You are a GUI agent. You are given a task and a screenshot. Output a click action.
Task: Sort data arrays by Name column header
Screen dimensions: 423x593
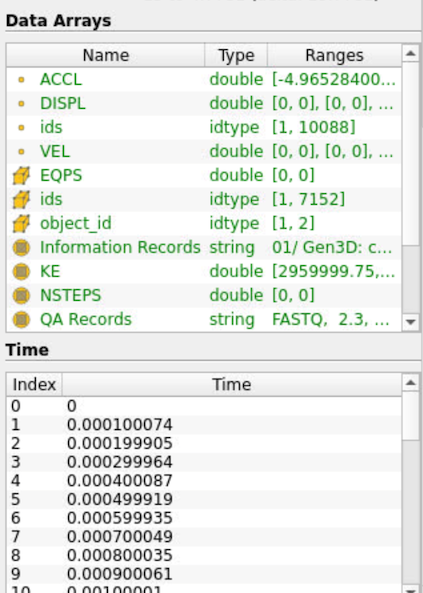pos(106,56)
